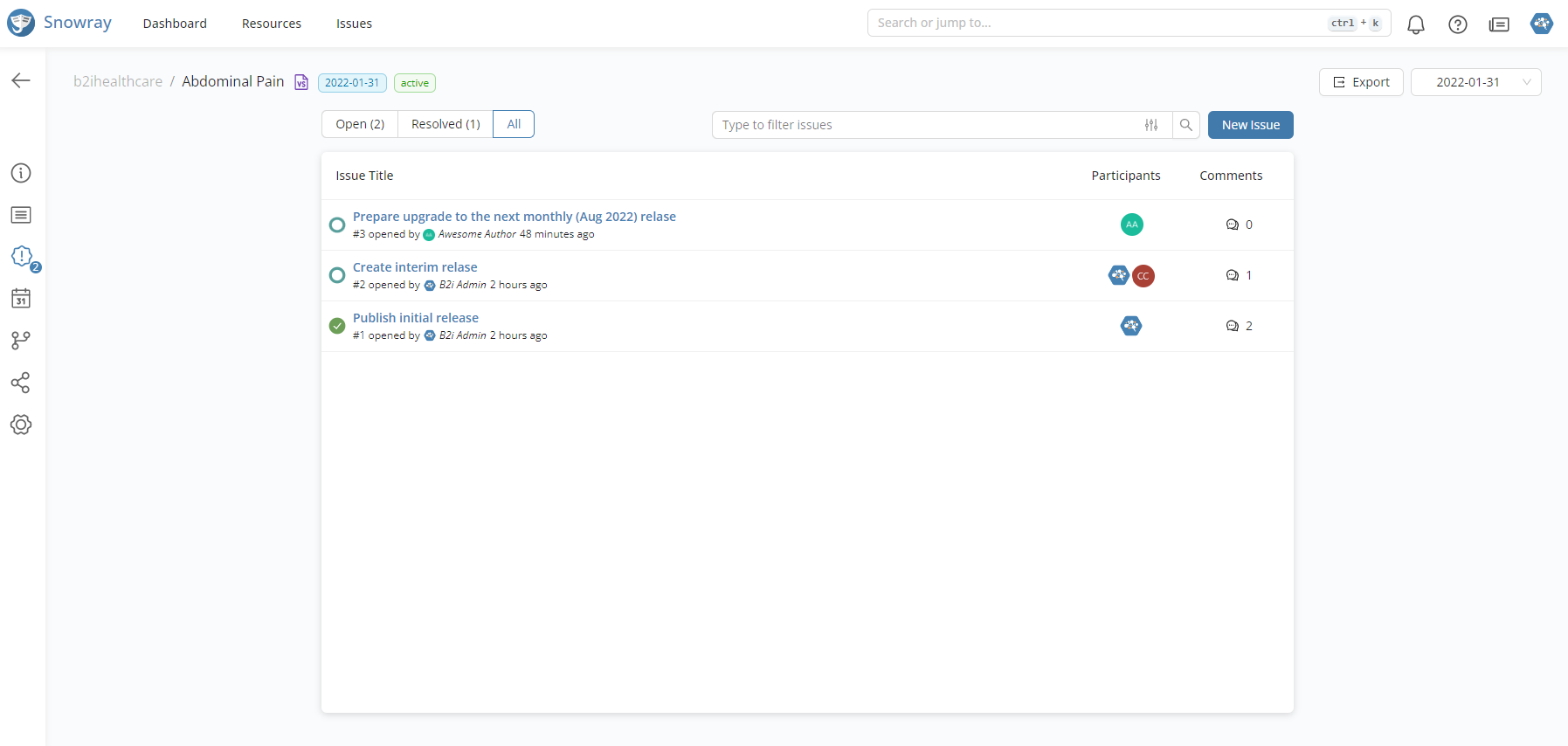The image size is (1568, 746).
Task: Open the branches sidebar icon
Action: coord(21,341)
